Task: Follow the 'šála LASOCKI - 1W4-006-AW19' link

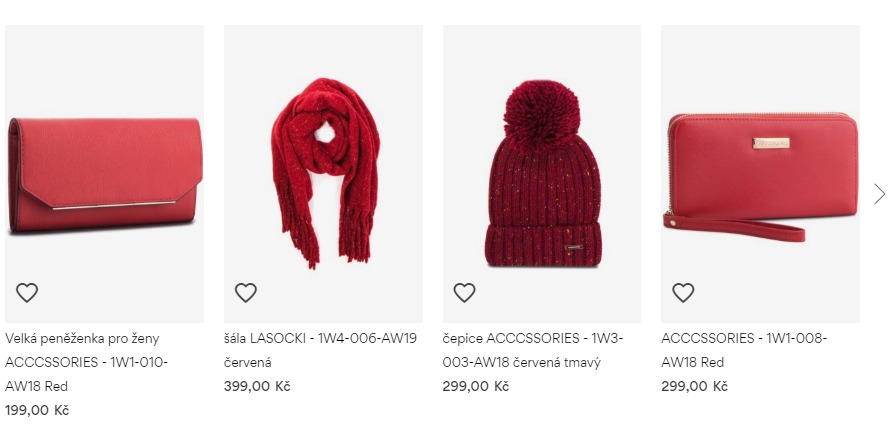Action: [321, 339]
